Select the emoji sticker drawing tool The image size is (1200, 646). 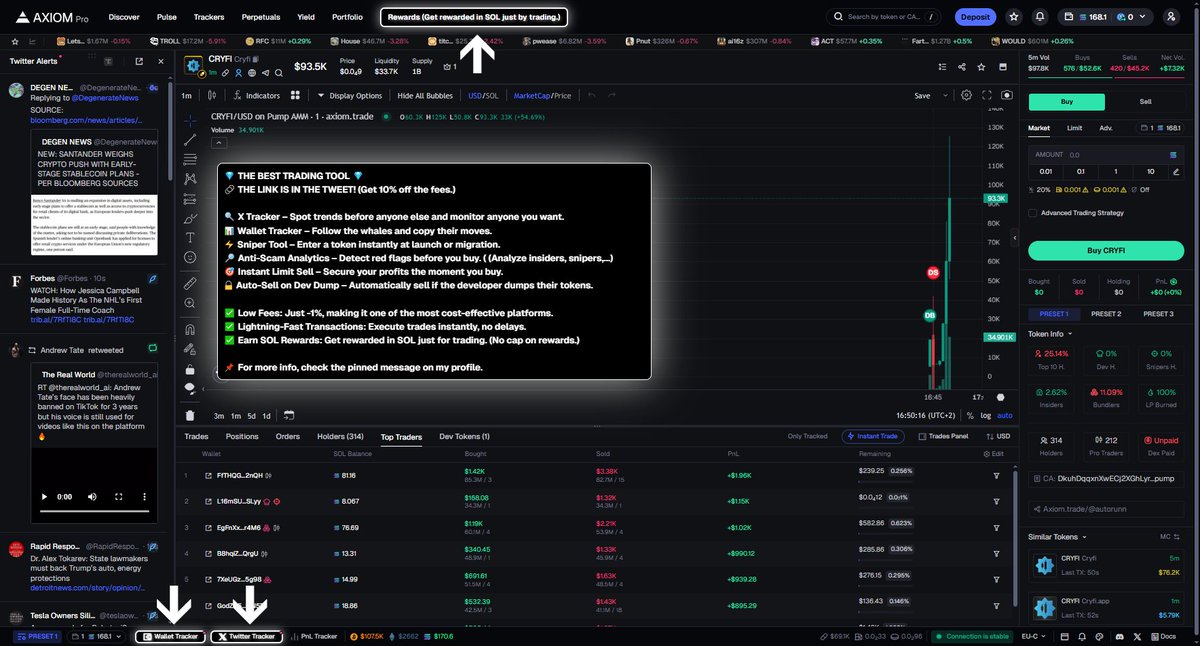coord(190,257)
